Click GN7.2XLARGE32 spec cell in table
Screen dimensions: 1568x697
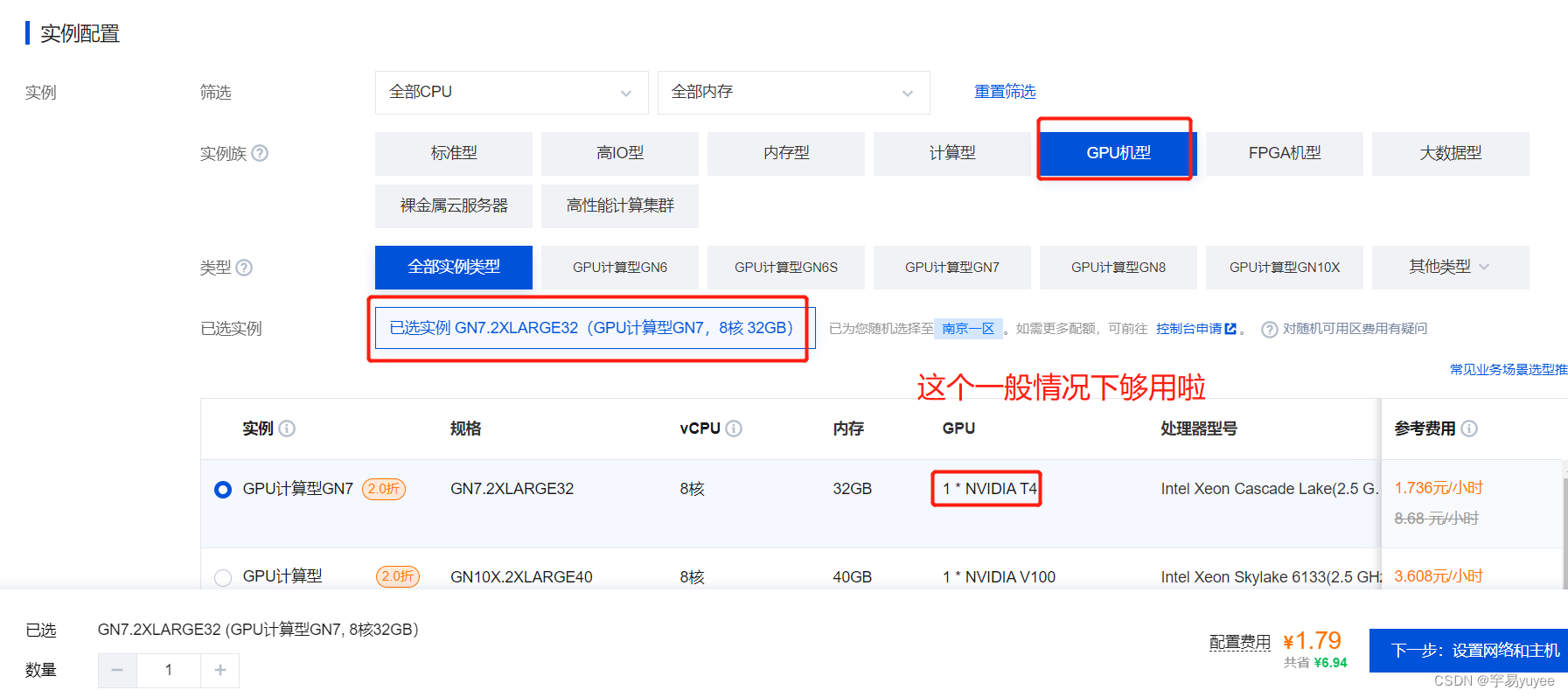point(512,489)
